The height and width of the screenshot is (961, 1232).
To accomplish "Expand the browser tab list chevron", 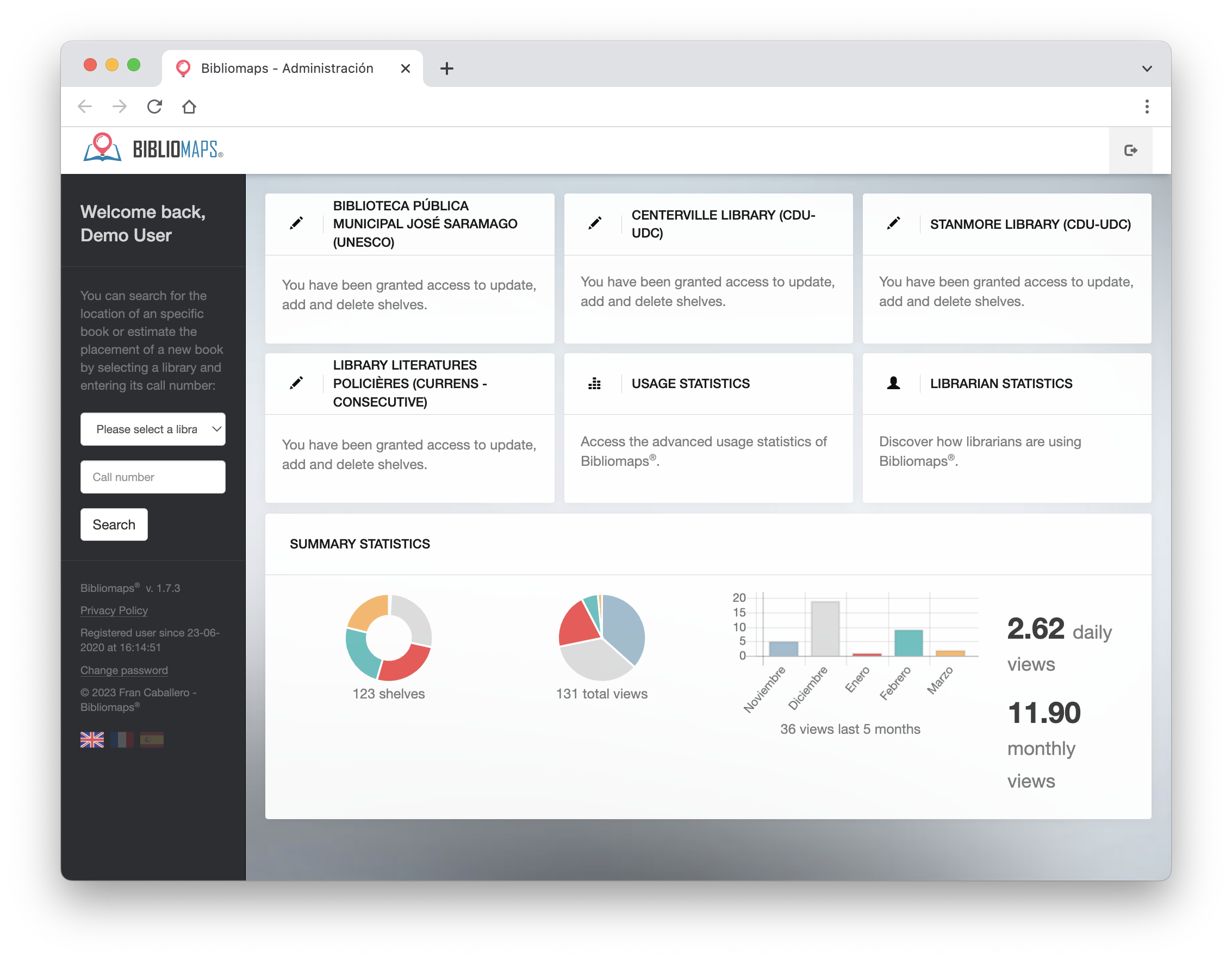I will 1146,68.
